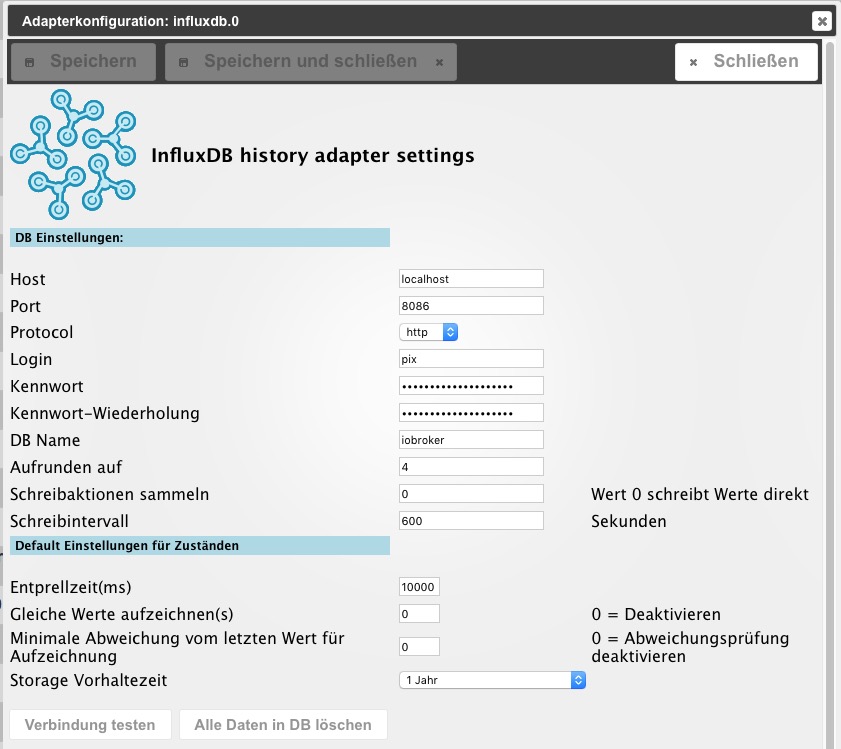Click the Schreibintervall field showing 600
The image size is (841, 749).
point(471,520)
